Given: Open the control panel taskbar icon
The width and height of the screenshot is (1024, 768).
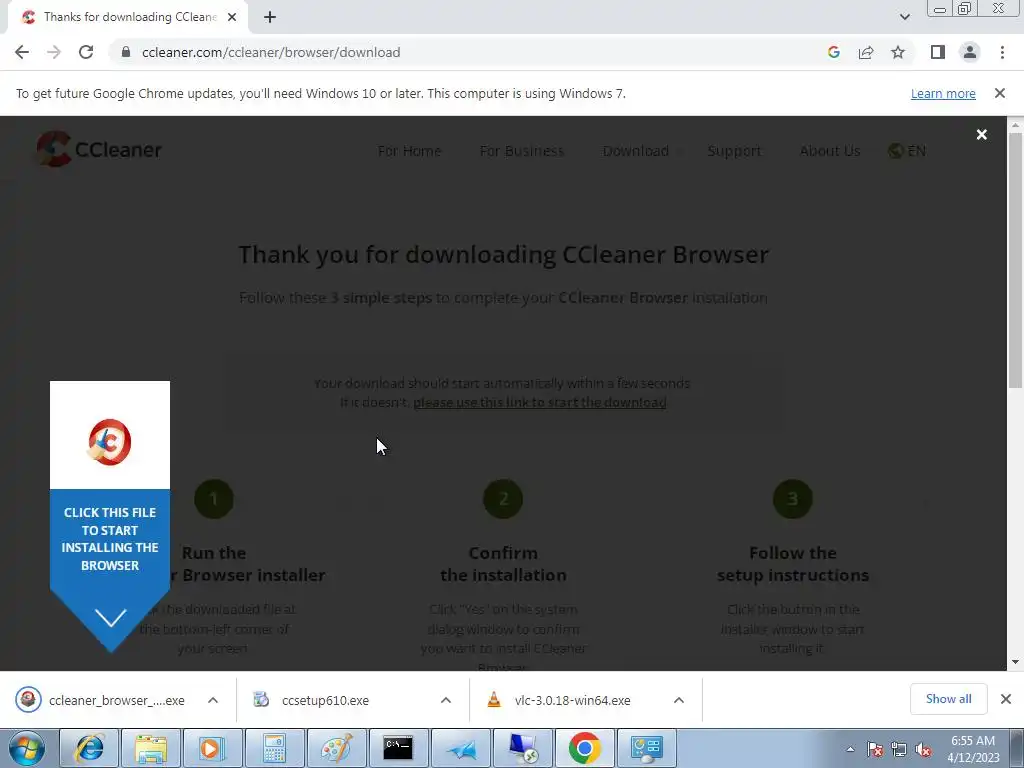Looking at the screenshot, I should (647, 748).
